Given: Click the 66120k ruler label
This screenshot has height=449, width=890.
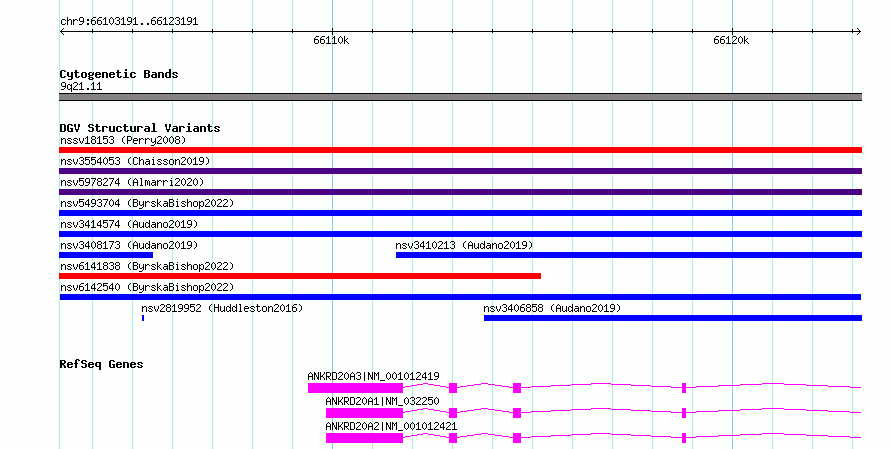Looking at the screenshot, I should click(x=731, y=40).
